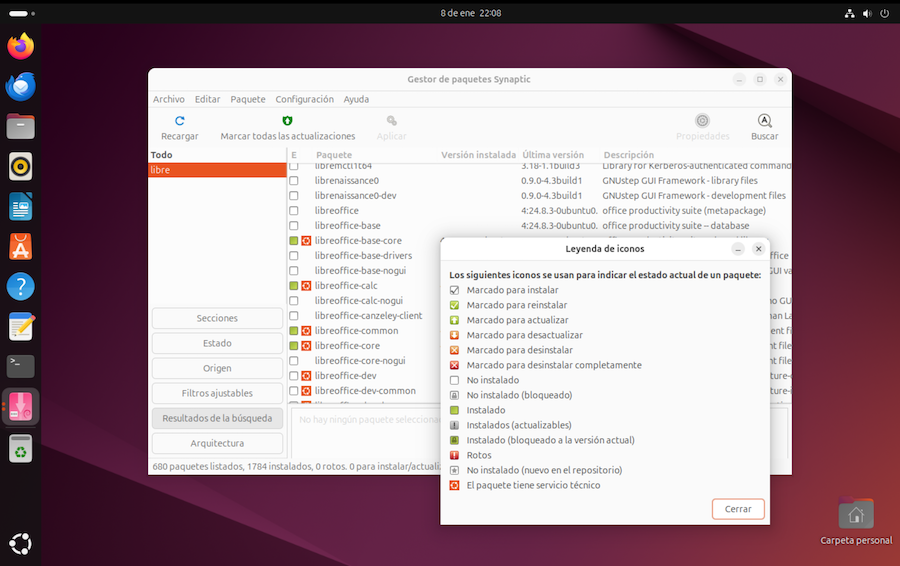Open the Ubuntu App Center dock icon
900x566 pixels.
pos(21,246)
